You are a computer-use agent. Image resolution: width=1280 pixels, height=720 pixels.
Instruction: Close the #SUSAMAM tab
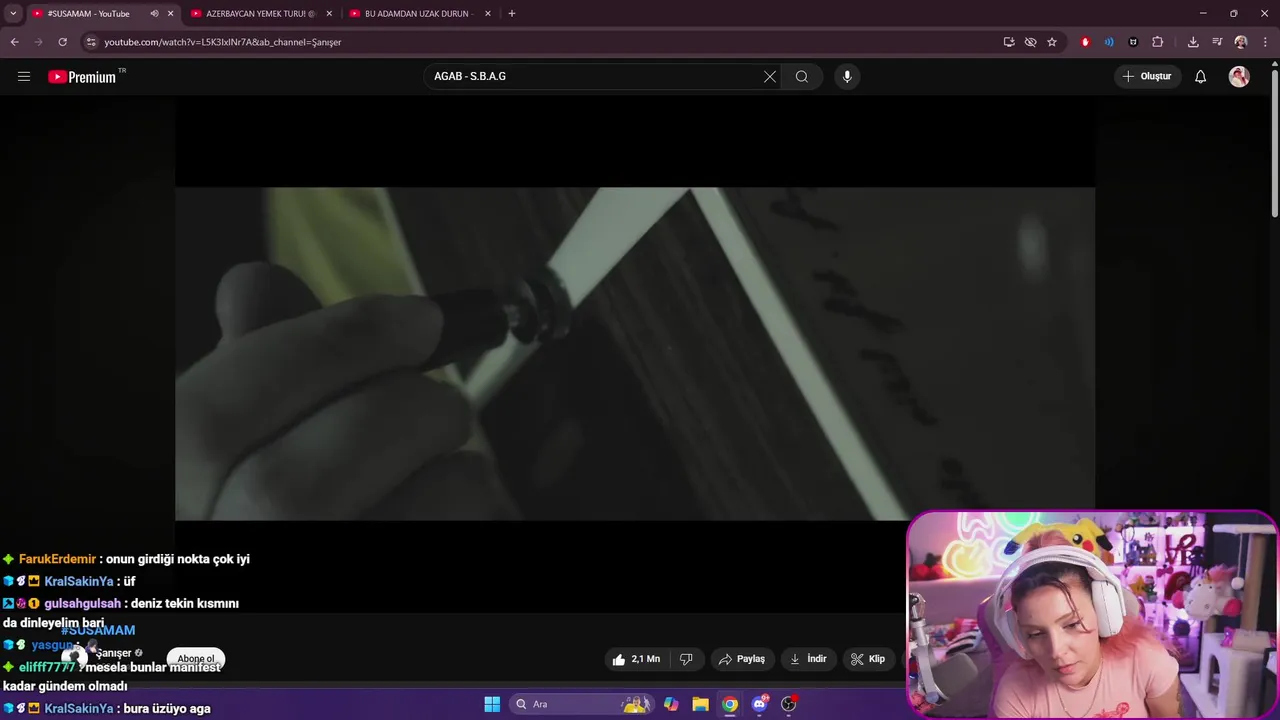pos(171,14)
